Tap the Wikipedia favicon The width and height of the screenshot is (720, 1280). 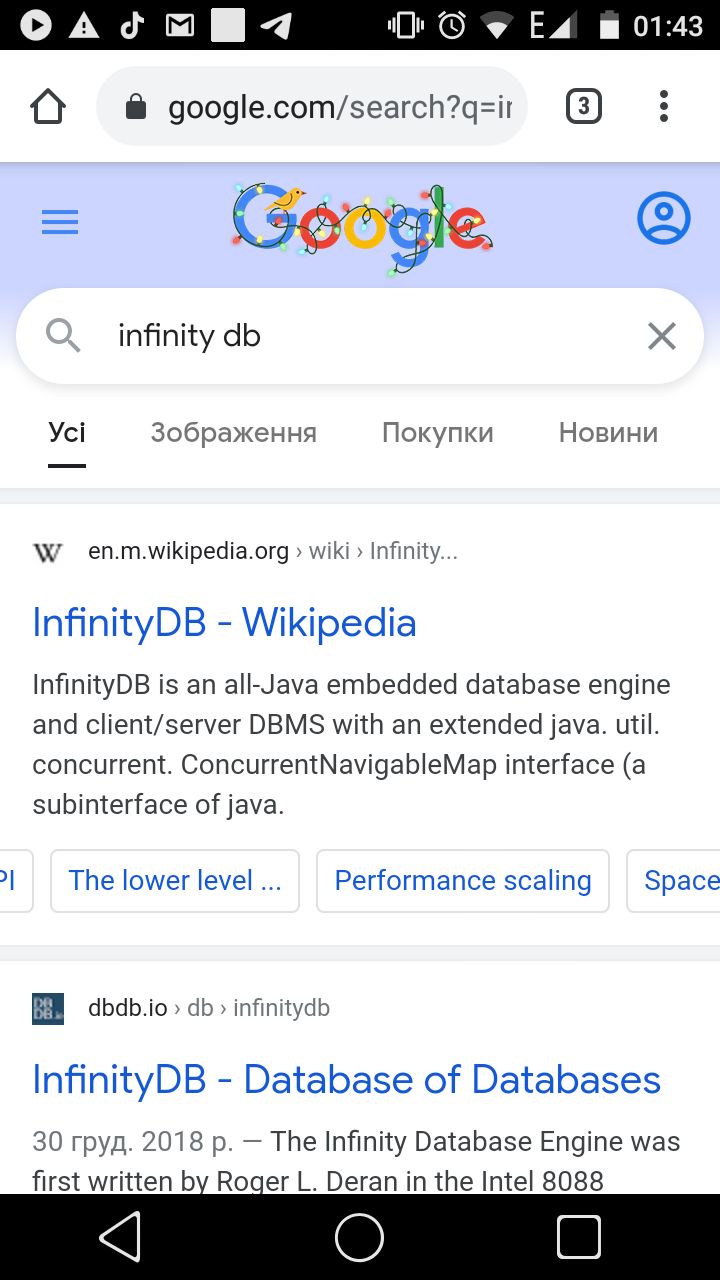(48, 552)
